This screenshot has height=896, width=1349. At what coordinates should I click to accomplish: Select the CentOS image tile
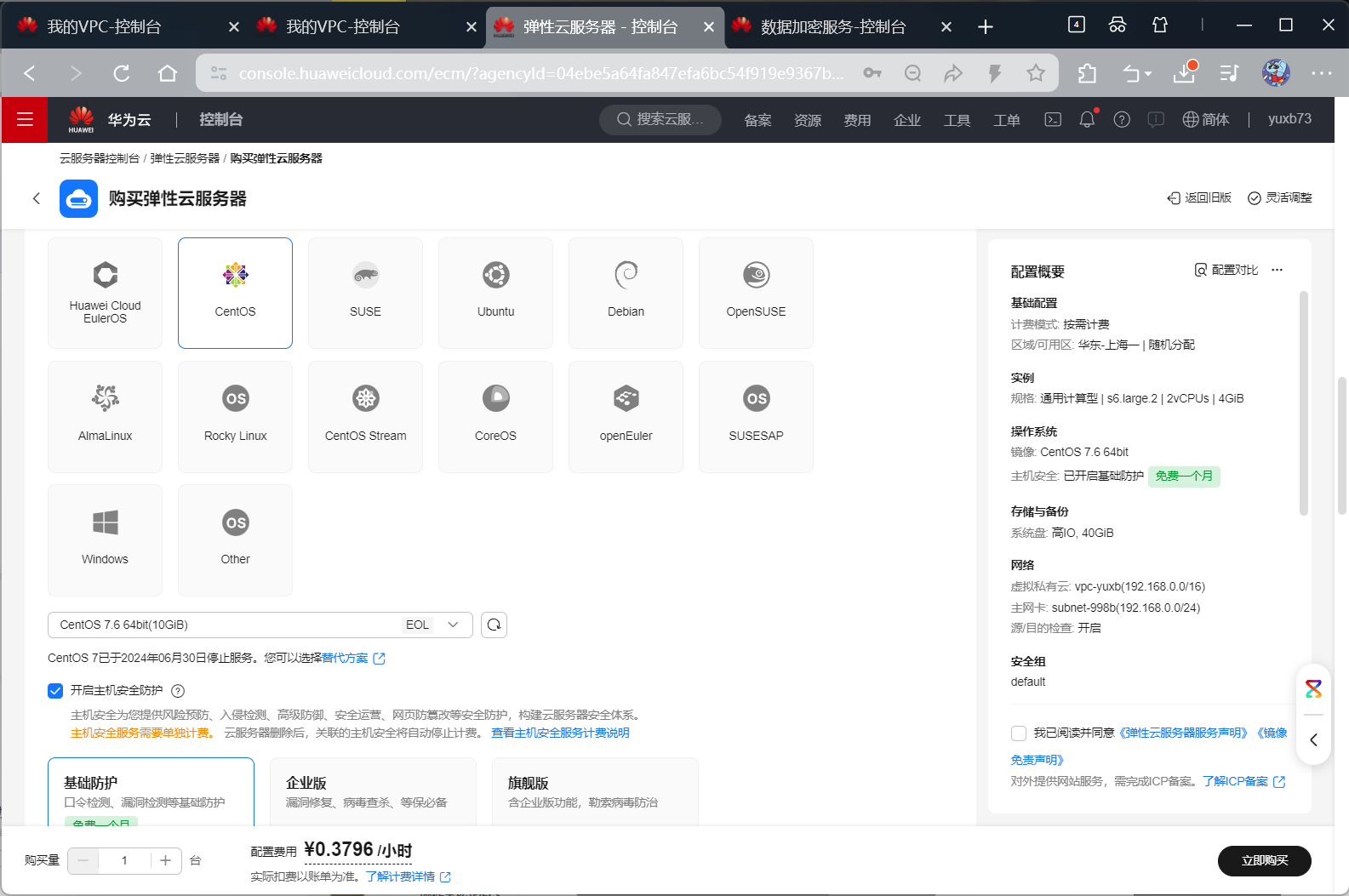235,293
